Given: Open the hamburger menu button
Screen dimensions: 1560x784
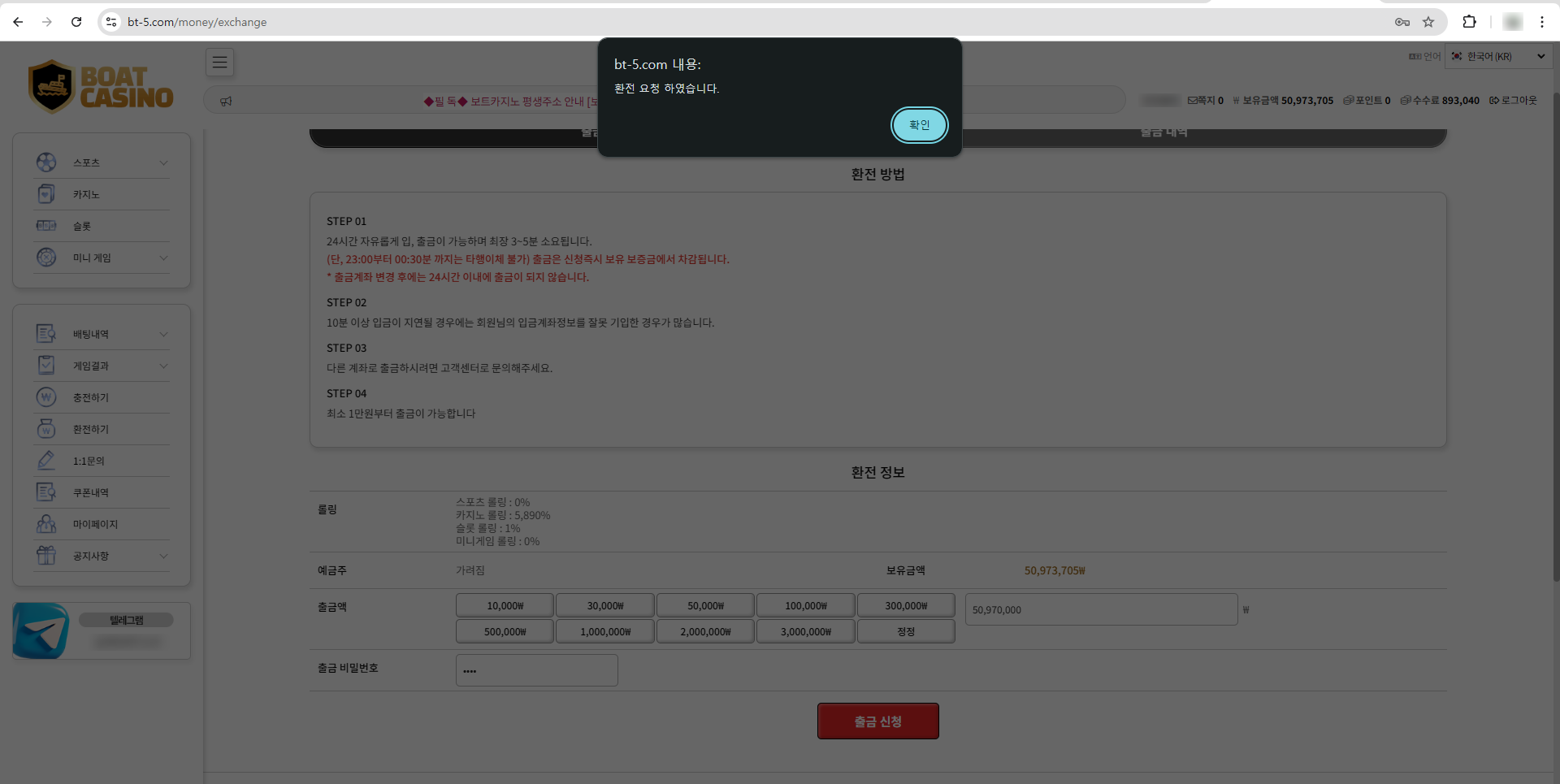Looking at the screenshot, I should [220, 63].
